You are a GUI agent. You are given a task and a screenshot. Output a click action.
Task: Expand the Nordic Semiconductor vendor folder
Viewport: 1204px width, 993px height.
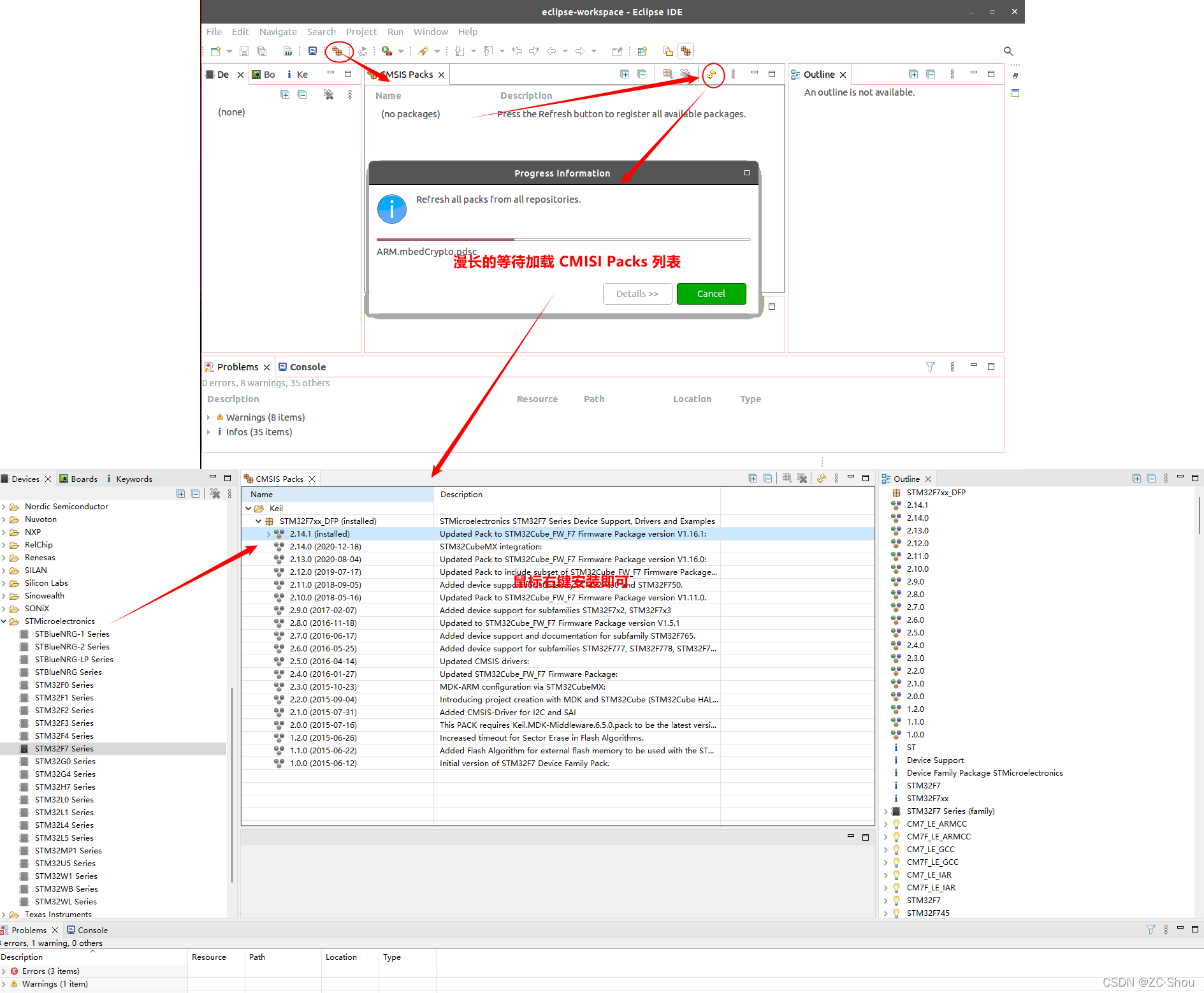click(x=4, y=507)
